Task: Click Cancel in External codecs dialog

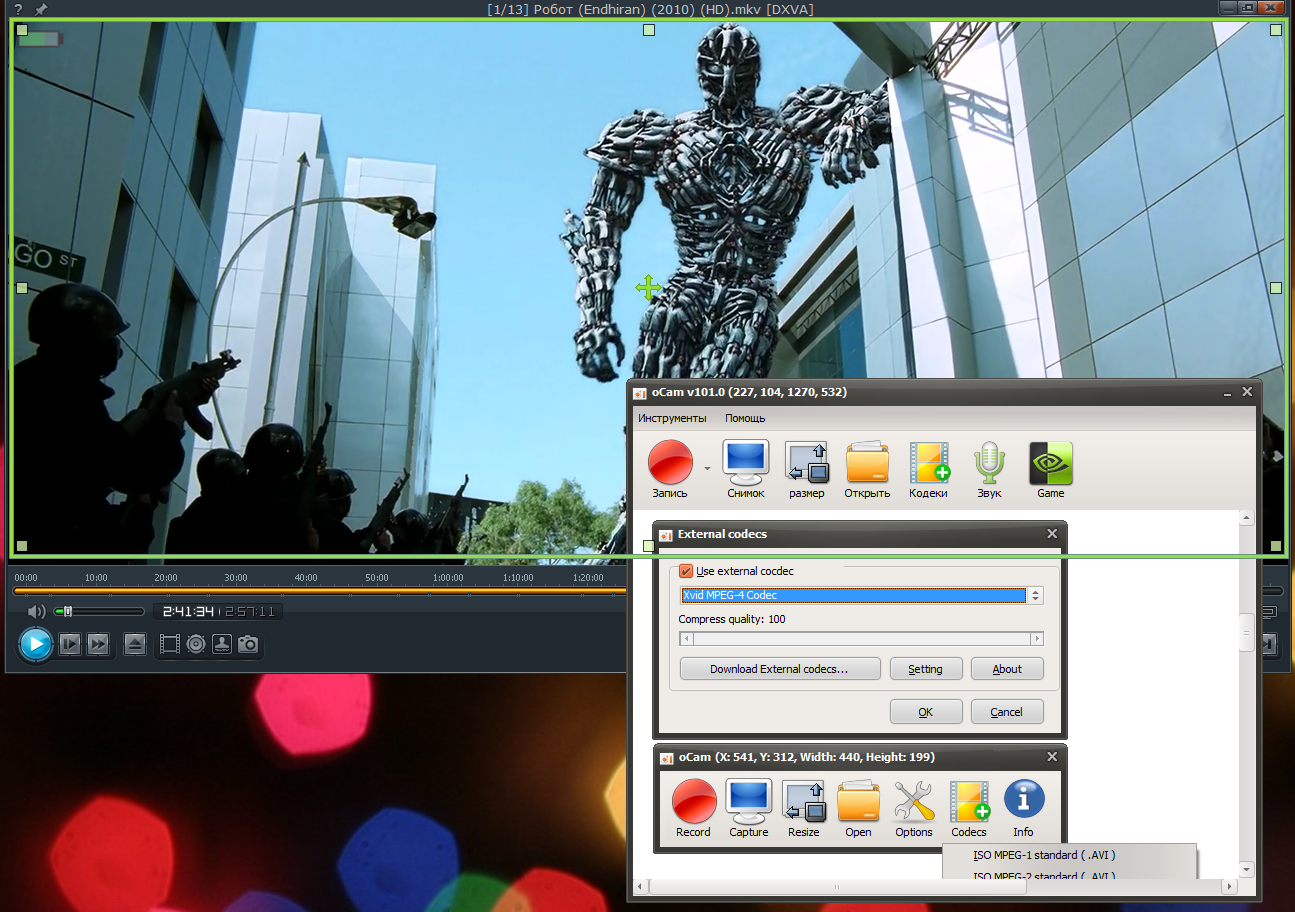Action: pos(1007,712)
